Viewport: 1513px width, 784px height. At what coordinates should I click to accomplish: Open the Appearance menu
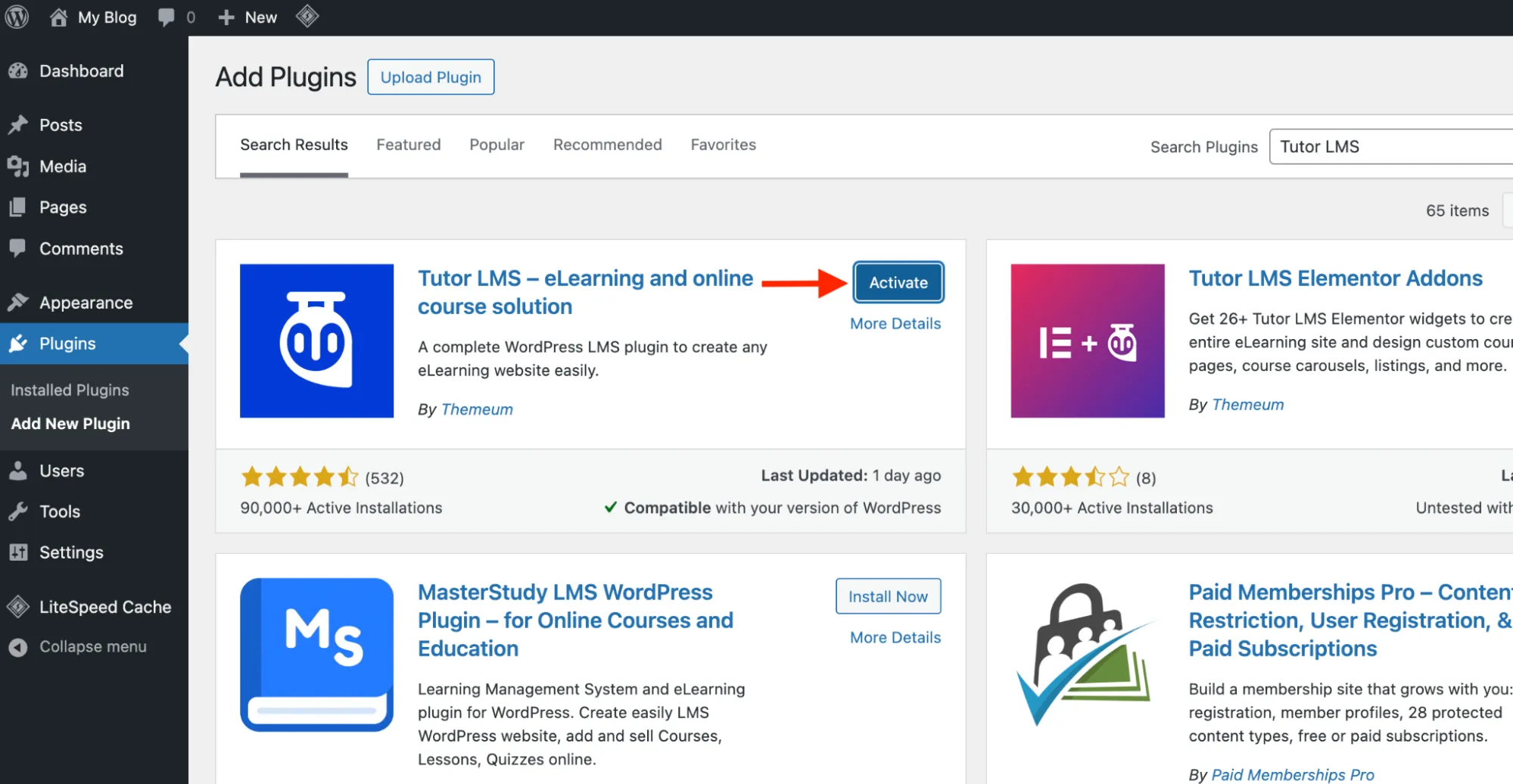(x=86, y=303)
